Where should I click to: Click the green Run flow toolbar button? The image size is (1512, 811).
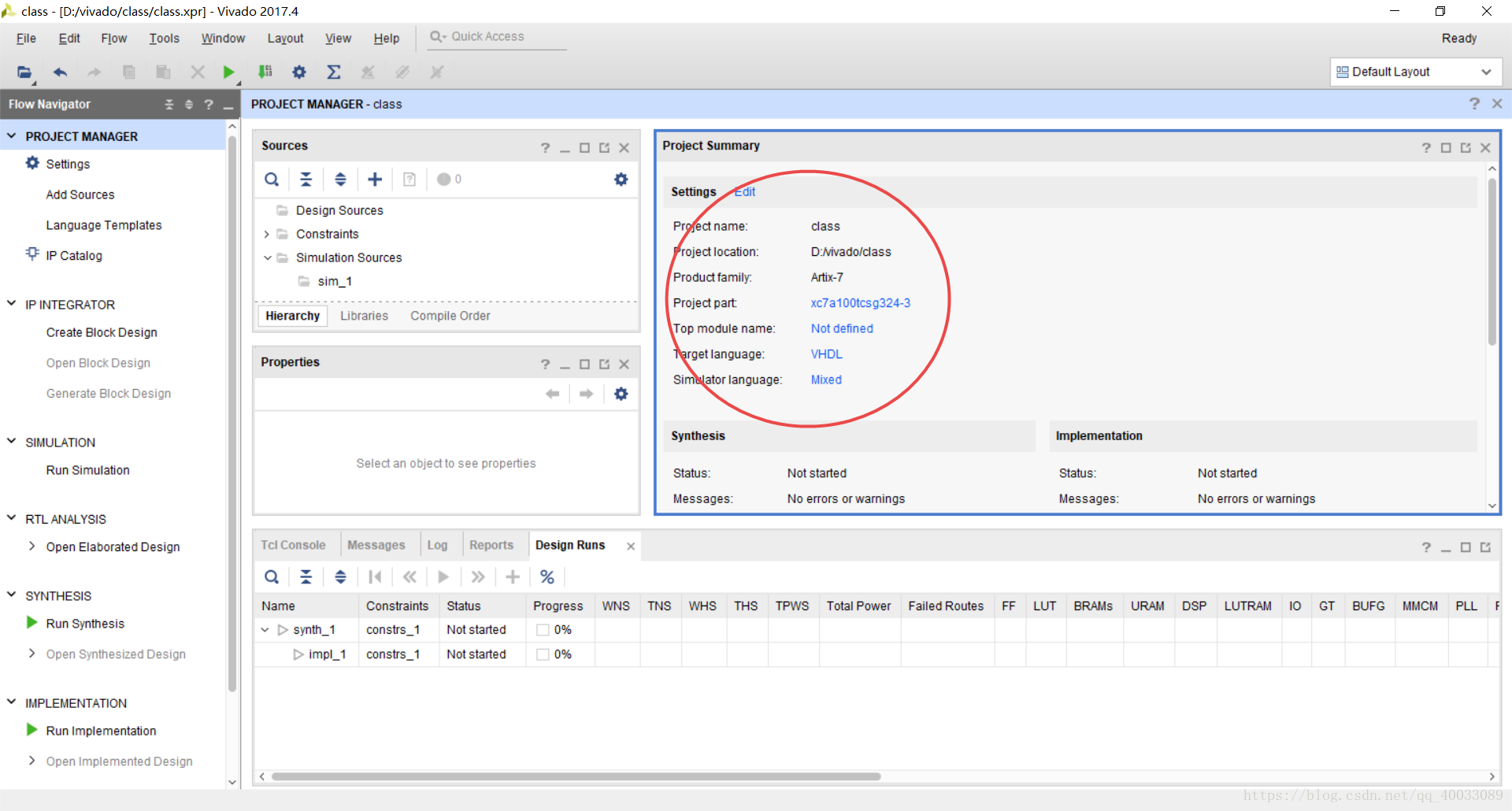pos(228,72)
